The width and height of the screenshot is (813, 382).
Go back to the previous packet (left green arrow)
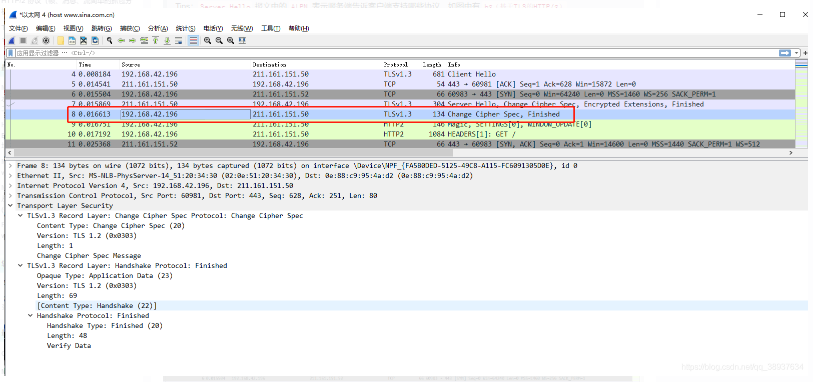click(x=121, y=40)
